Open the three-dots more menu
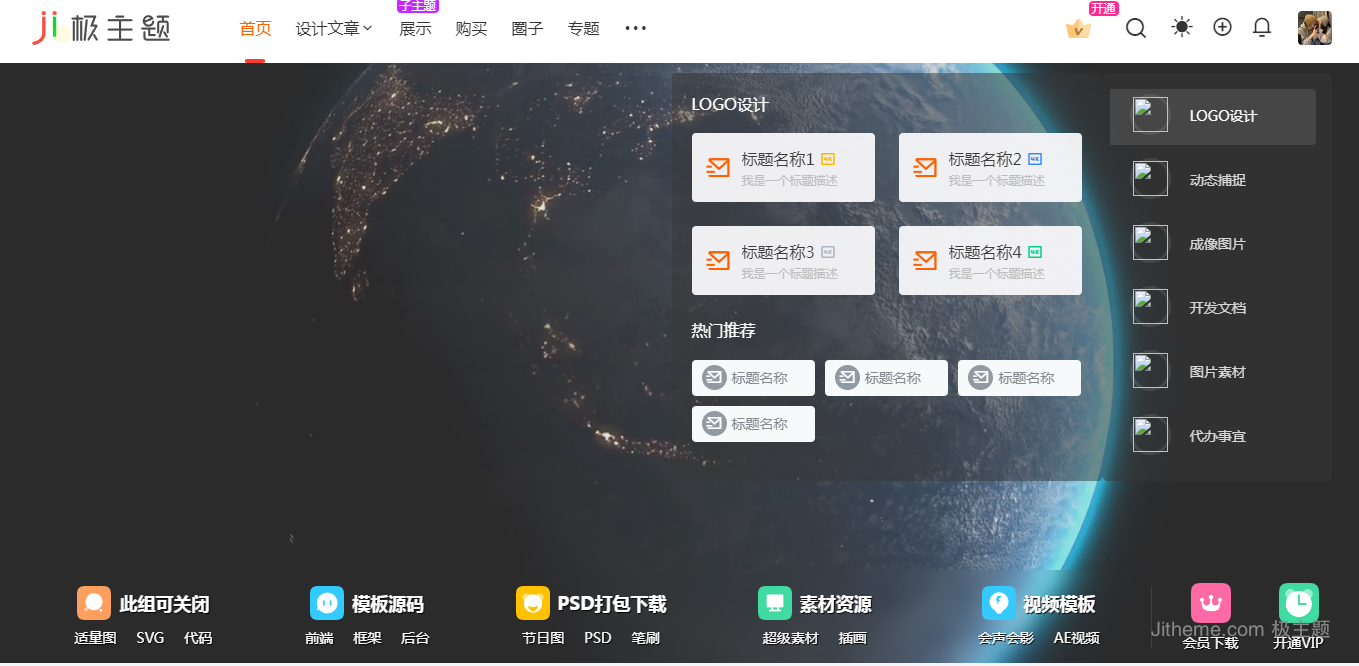 coord(635,29)
